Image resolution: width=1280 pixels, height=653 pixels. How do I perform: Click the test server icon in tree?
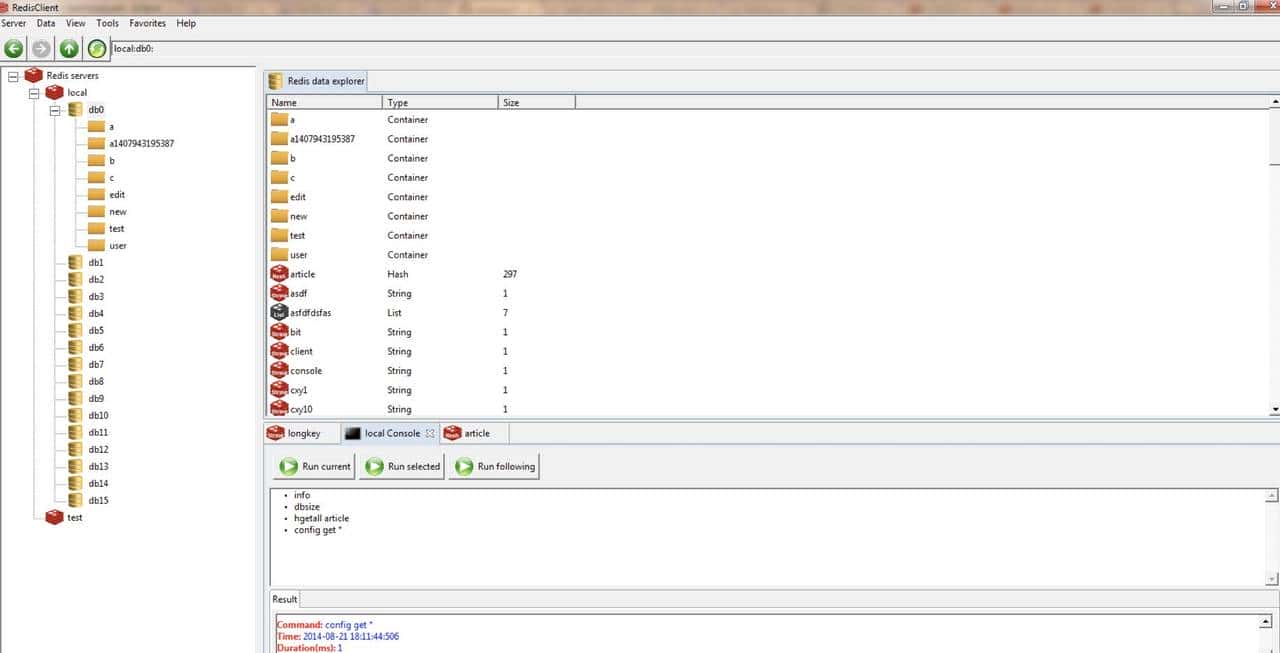pyautogui.click(x=54, y=517)
